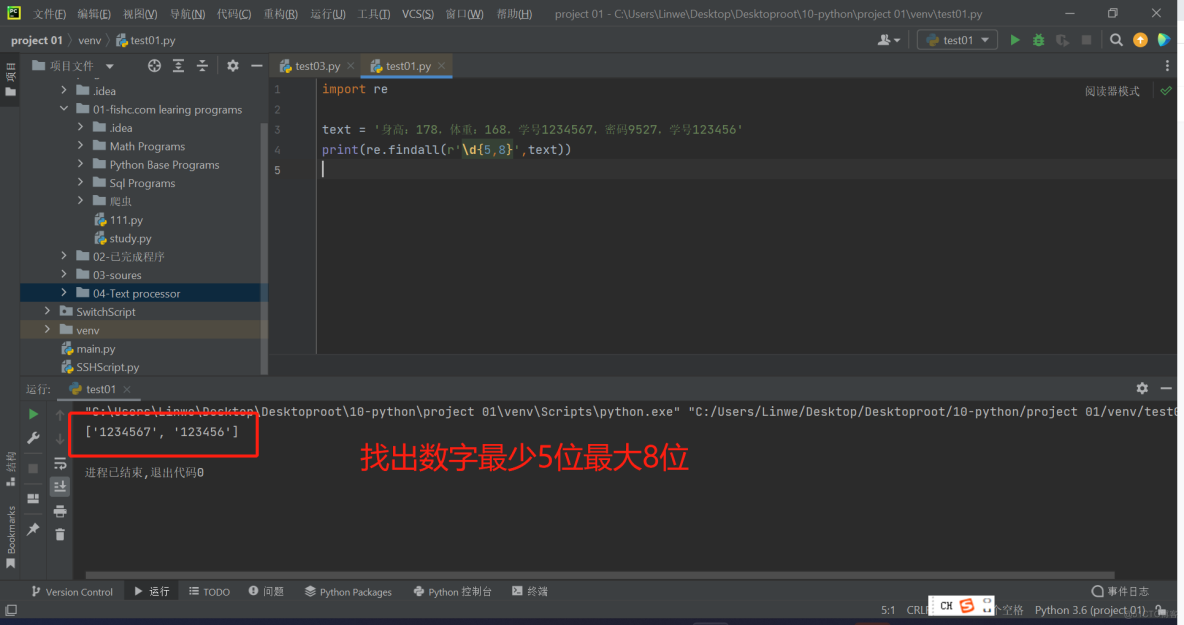The height and width of the screenshot is (625, 1184).
Task: Click the wrench settings icon in the run panel
Action: 33,438
